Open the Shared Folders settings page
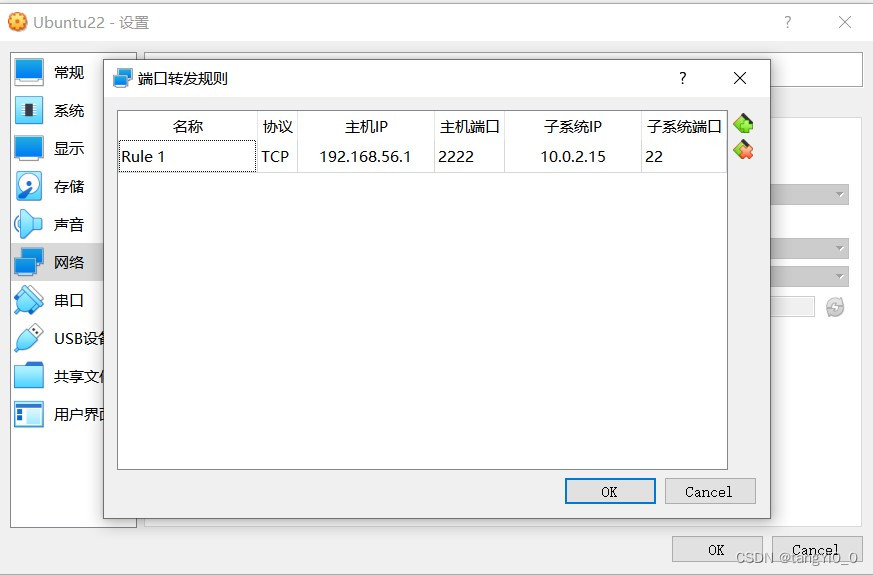This screenshot has width=873, height=575. point(57,376)
